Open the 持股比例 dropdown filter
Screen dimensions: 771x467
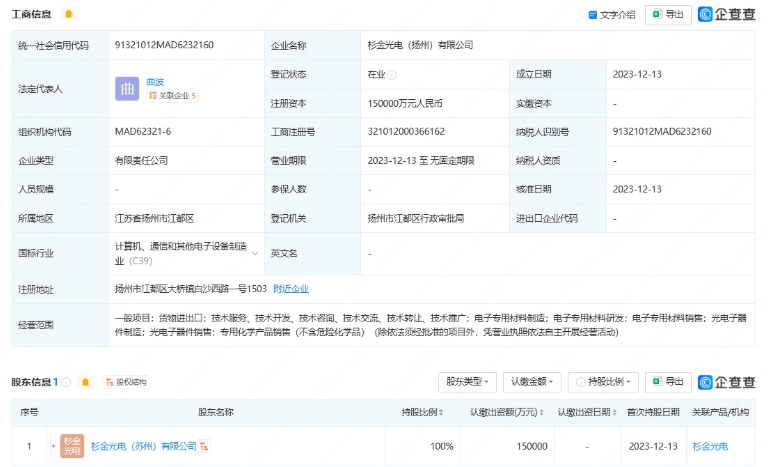603,382
